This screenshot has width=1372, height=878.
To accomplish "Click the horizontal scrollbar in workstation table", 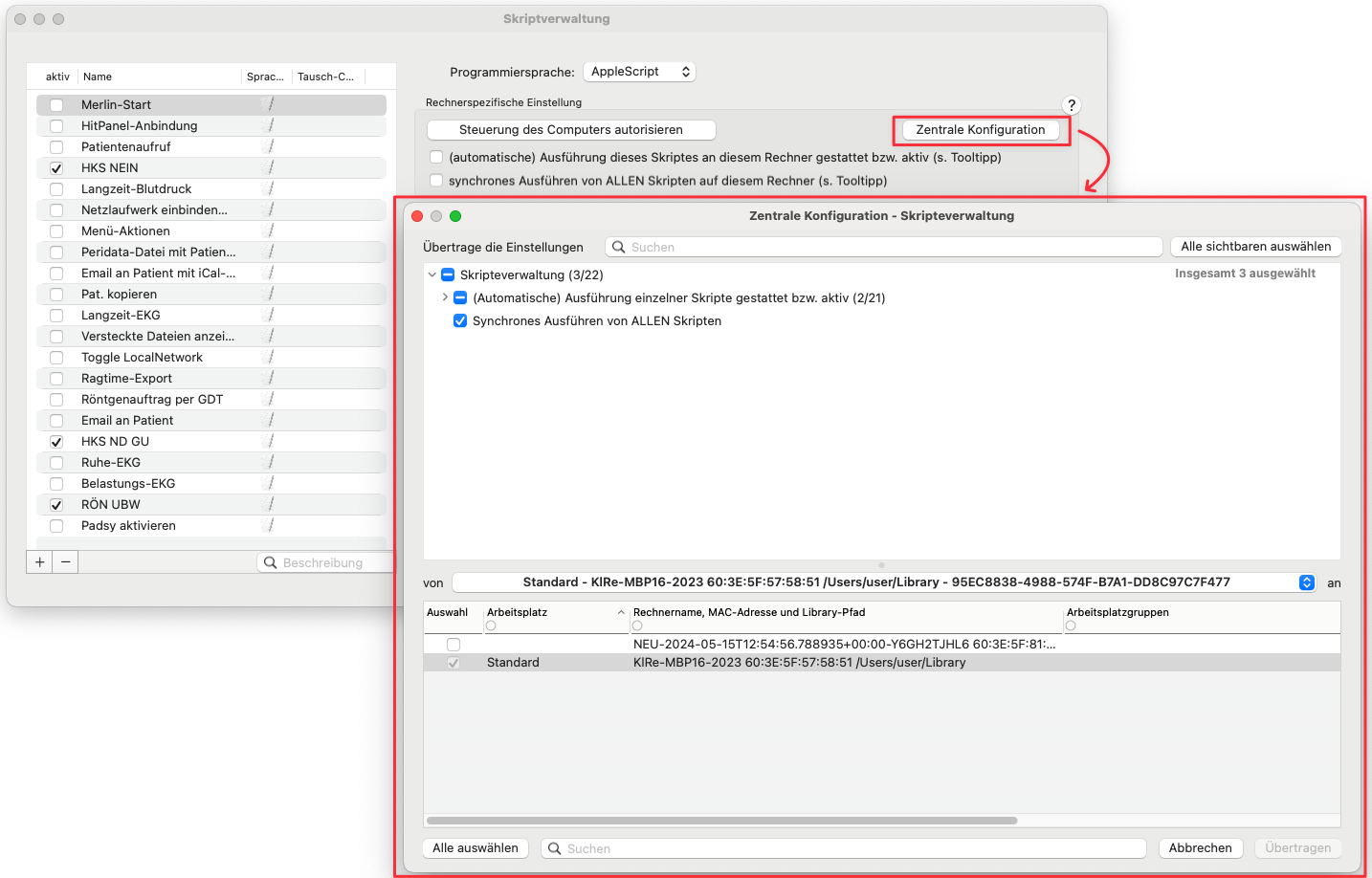I will (x=722, y=821).
